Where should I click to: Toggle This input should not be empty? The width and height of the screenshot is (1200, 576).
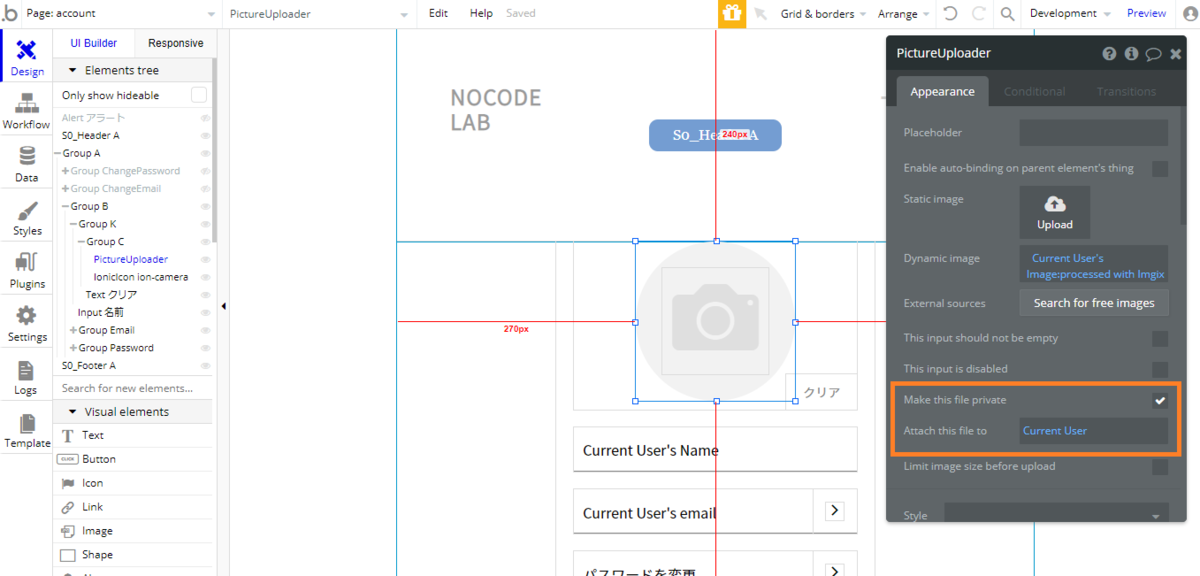[x=1160, y=338]
